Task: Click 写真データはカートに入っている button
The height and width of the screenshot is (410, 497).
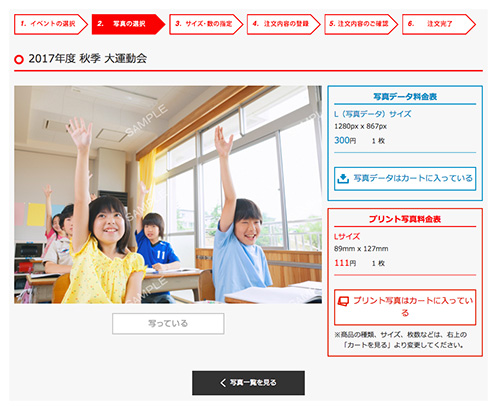Action: click(x=405, y=178)
